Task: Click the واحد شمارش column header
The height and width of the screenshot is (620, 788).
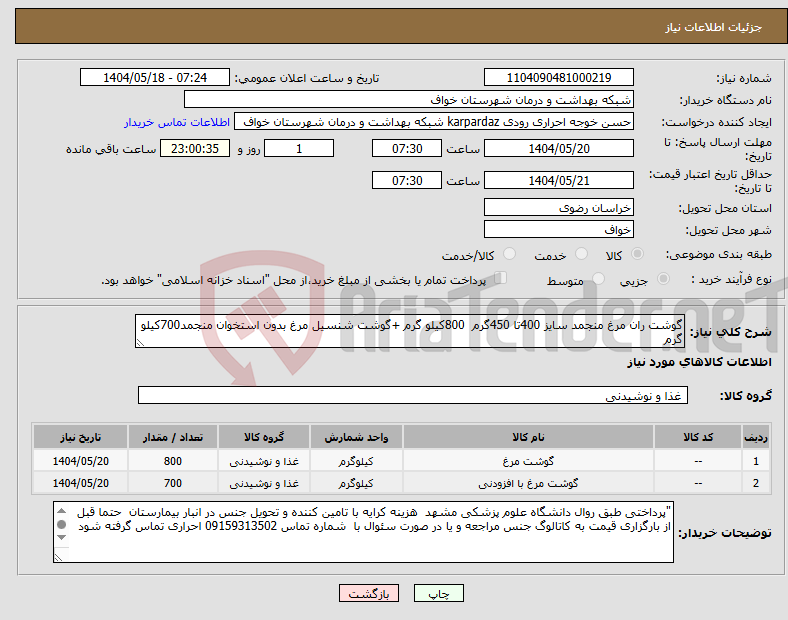Action: 356,437
